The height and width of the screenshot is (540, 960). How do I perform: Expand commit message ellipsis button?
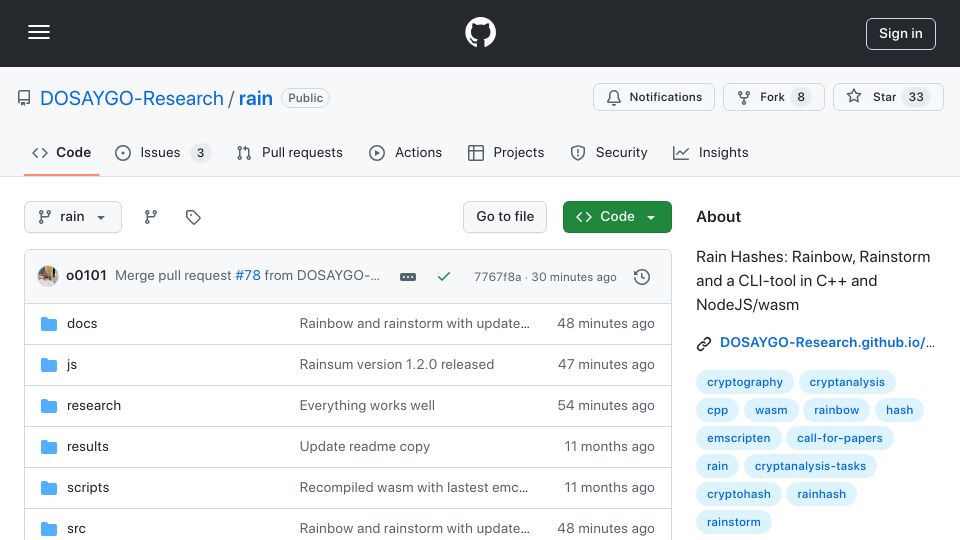[408, 277]
